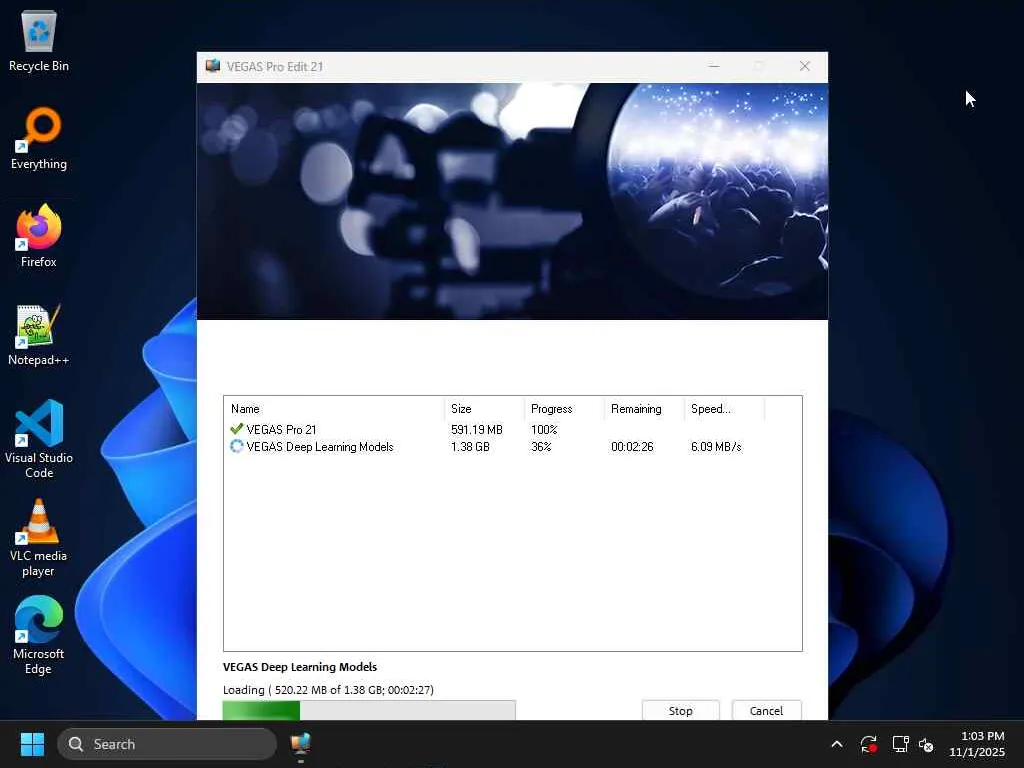Select the VEGAS Deep Learning Models row

tap(513, 447)
